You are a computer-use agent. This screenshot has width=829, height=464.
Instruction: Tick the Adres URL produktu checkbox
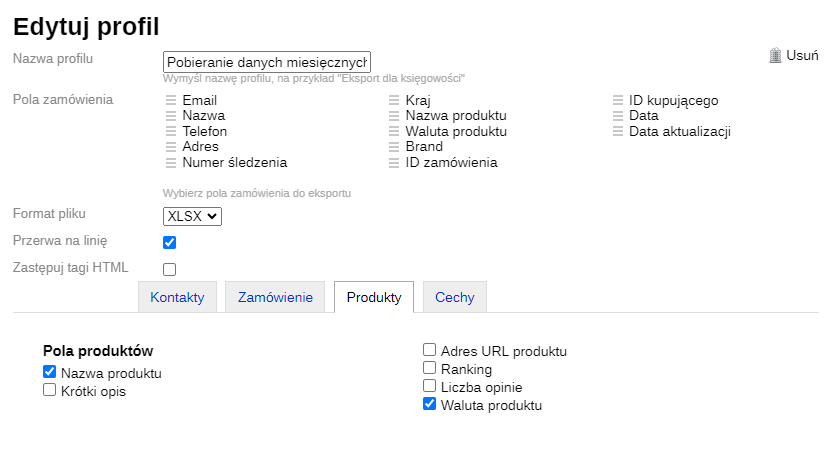click(x=430, y=351)
